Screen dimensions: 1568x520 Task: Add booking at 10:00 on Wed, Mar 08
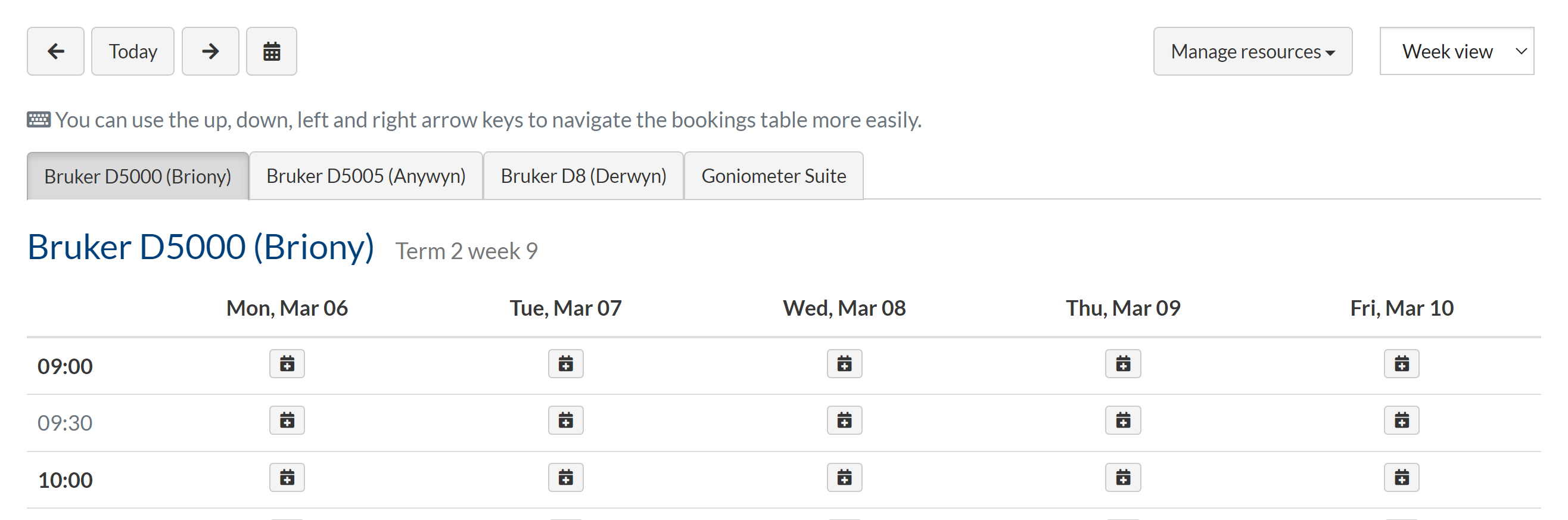844,477
